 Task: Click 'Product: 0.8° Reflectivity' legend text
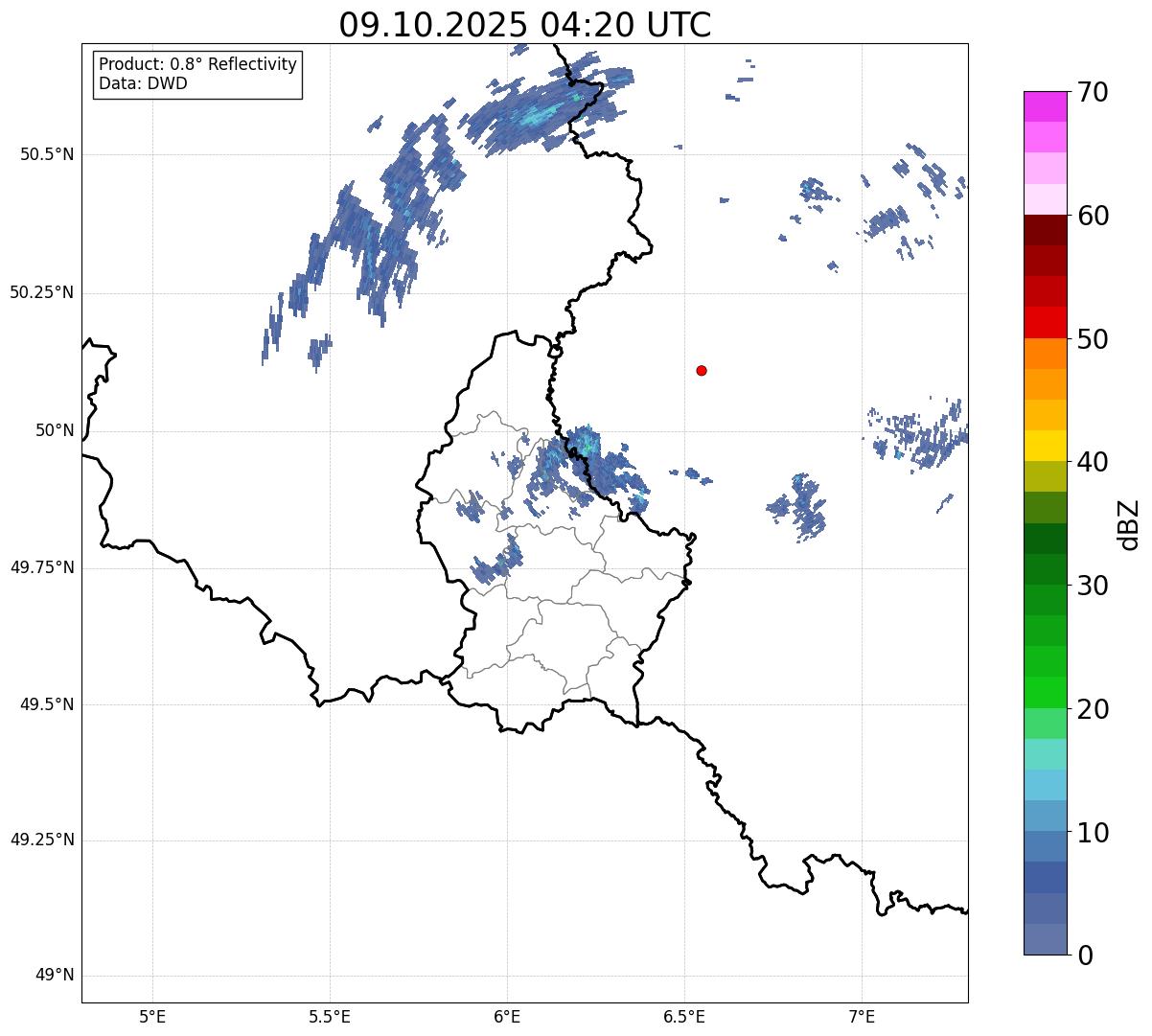[x=198, y=64]
